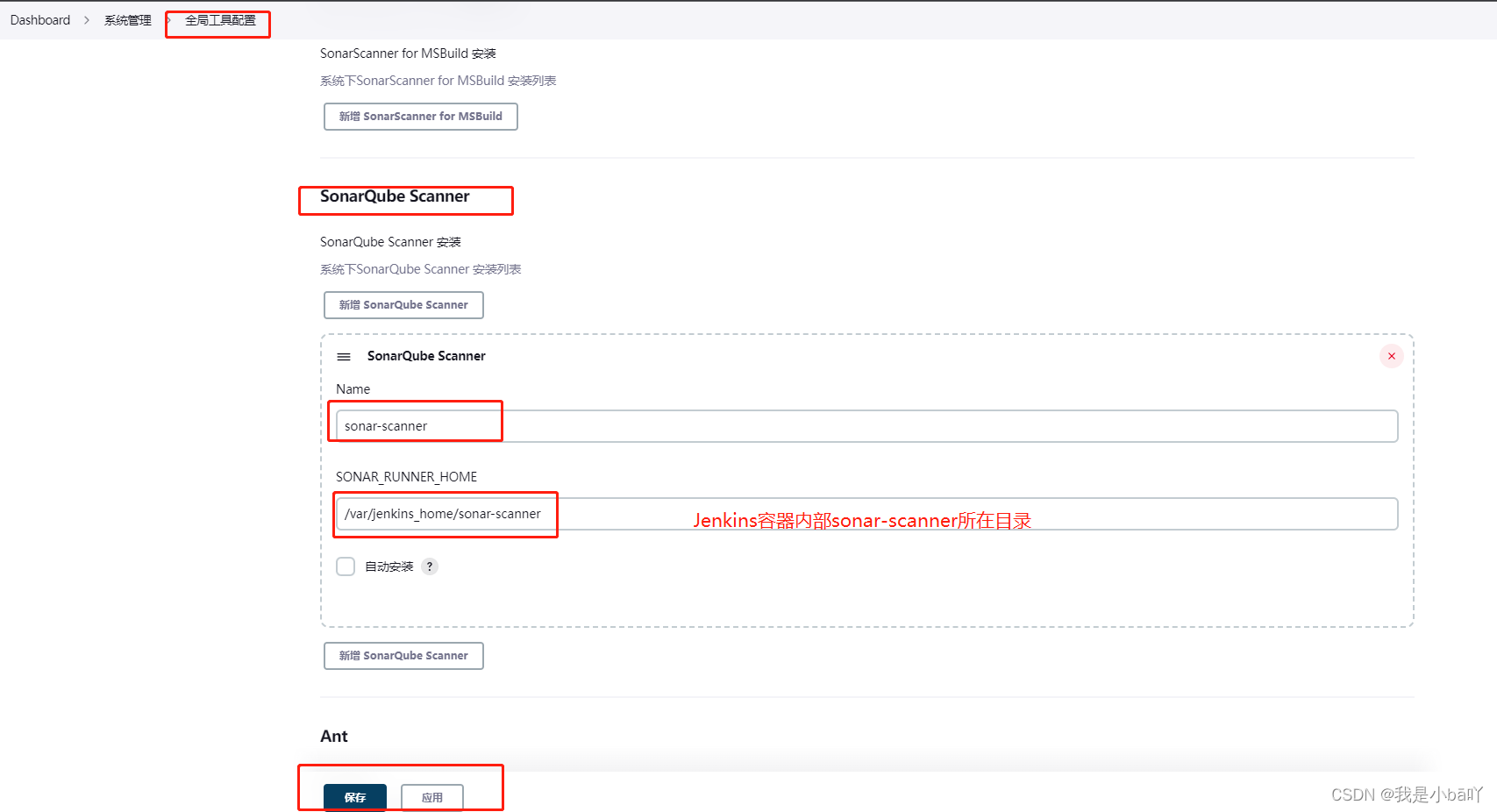1497x812 pixels.
Task: Open the 系统管理 breadcrumb
Action: click(x=128, y=20)
